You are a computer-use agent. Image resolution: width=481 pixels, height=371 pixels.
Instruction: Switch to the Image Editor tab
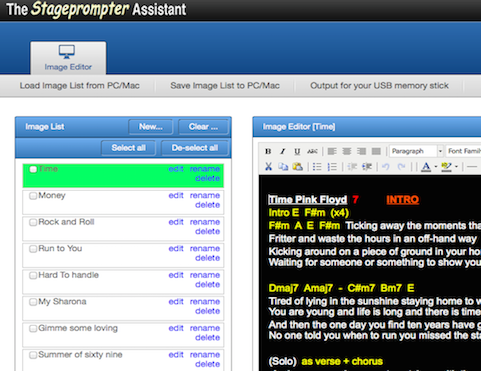point(68,58)
